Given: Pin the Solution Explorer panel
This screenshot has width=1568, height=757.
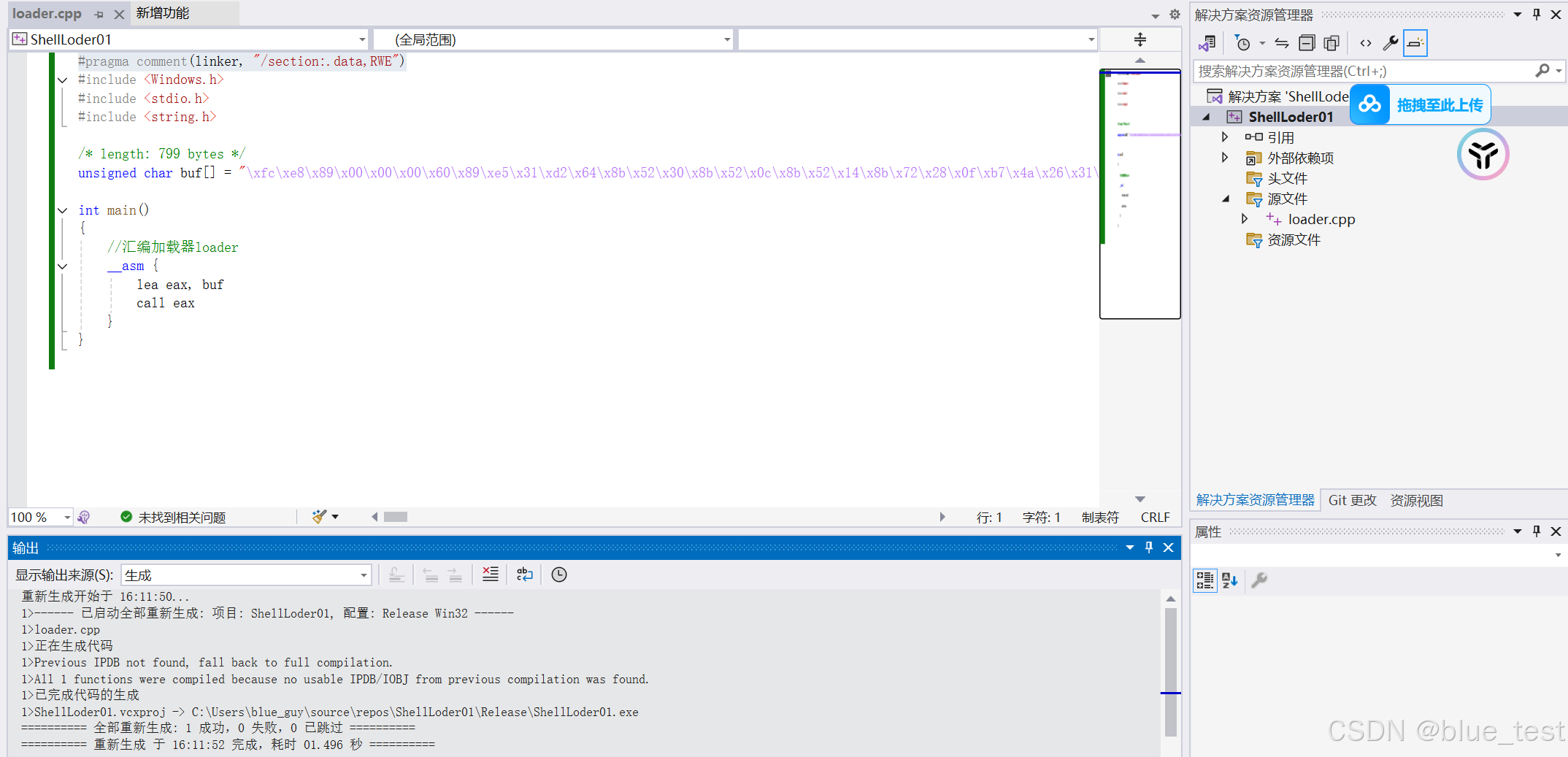Looking at the screenshot, I should point(1535,14).
